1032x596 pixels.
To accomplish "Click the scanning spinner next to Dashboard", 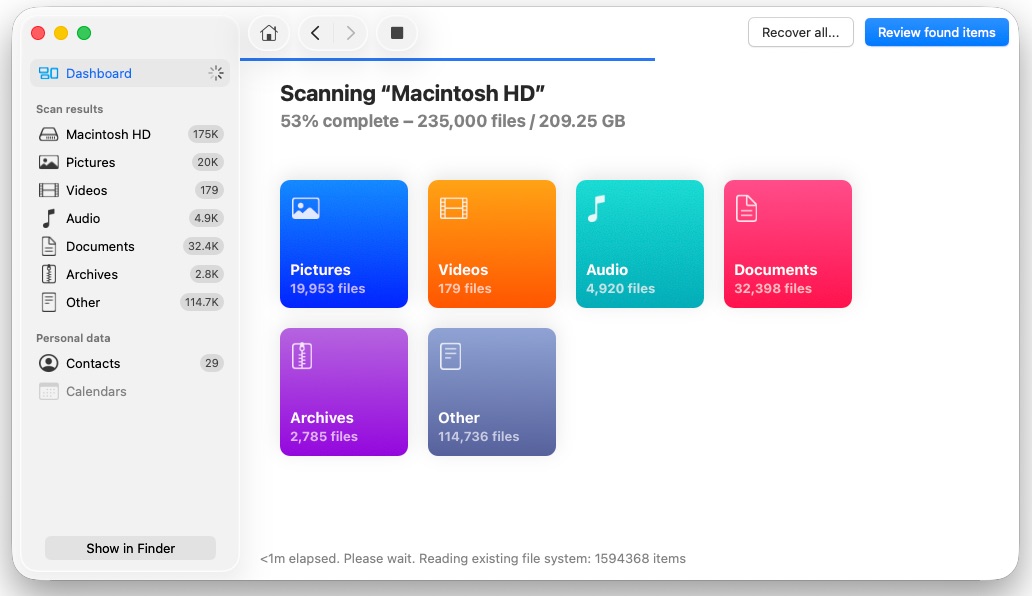I will [x=216, y=73].
